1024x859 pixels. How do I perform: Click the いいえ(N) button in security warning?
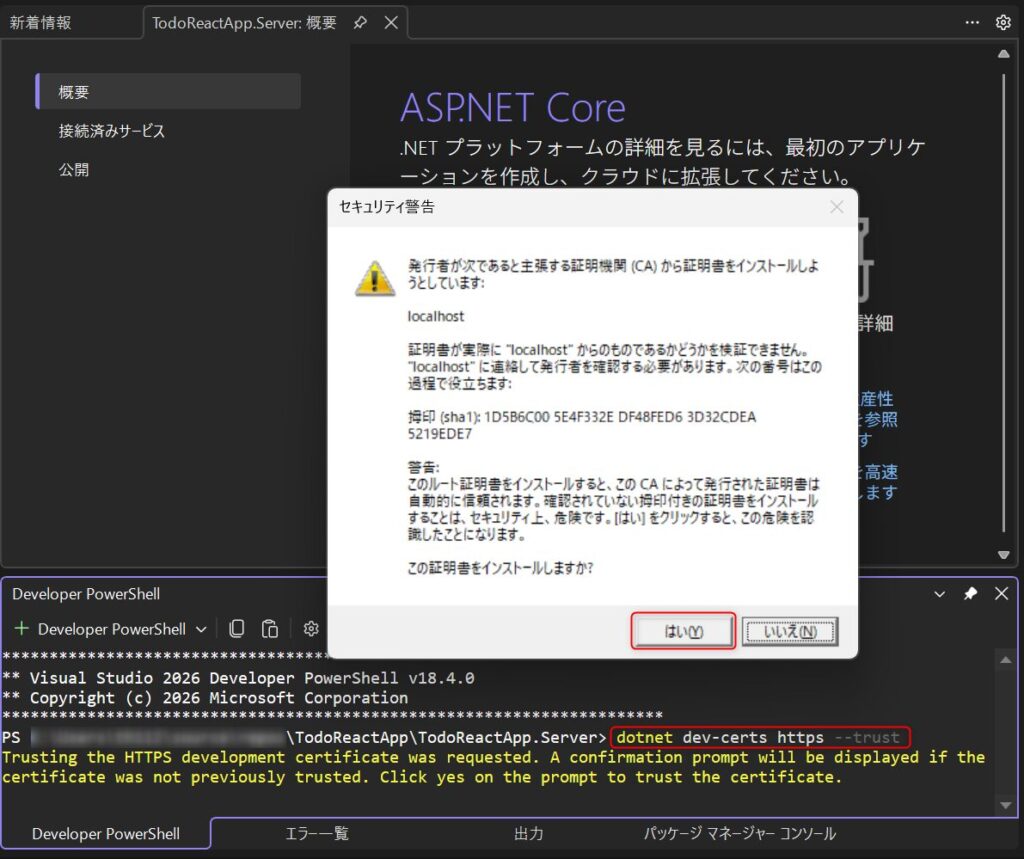click(x=789, y=632)
